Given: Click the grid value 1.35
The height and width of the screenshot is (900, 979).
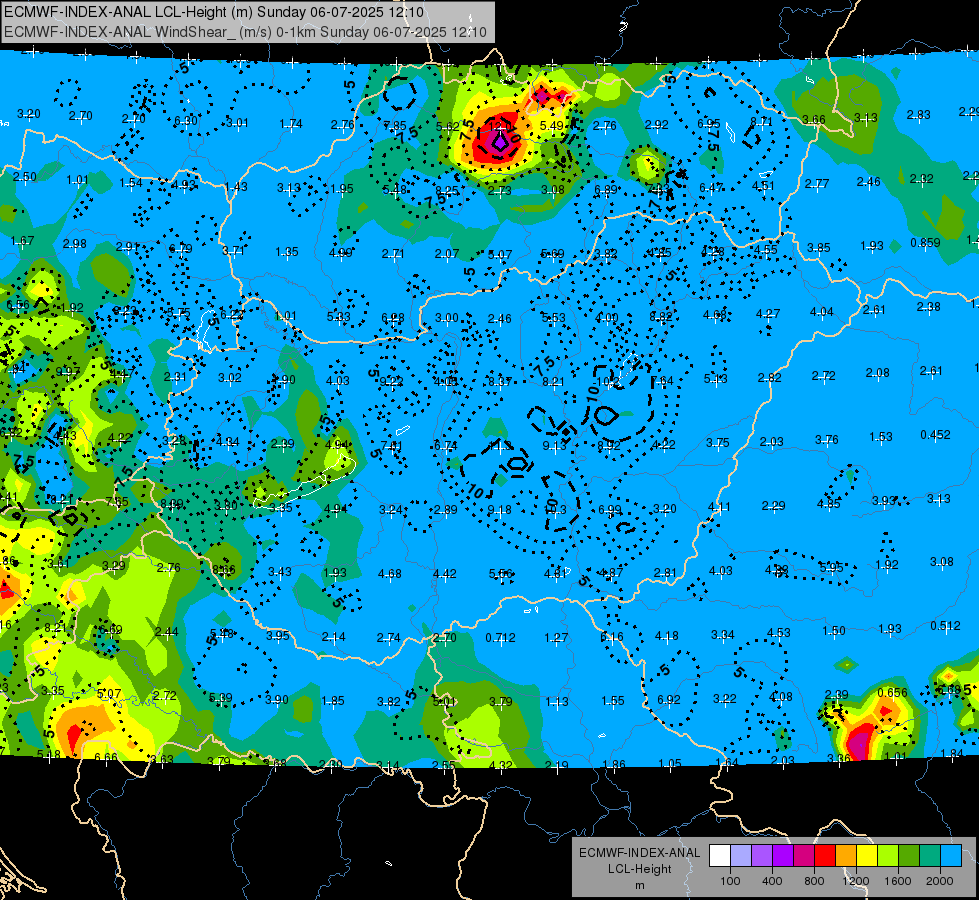Looking at the screenshot, I should 287,252.
